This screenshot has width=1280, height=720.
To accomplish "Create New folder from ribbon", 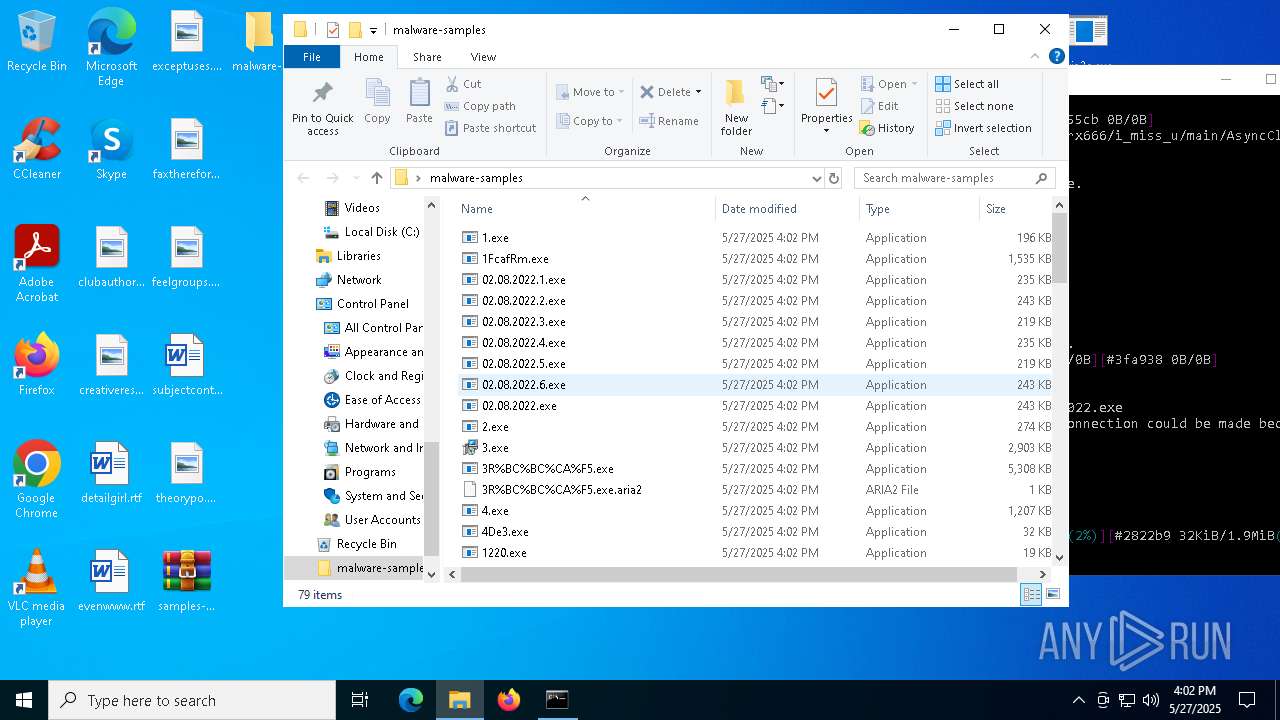I will [736, 108].
